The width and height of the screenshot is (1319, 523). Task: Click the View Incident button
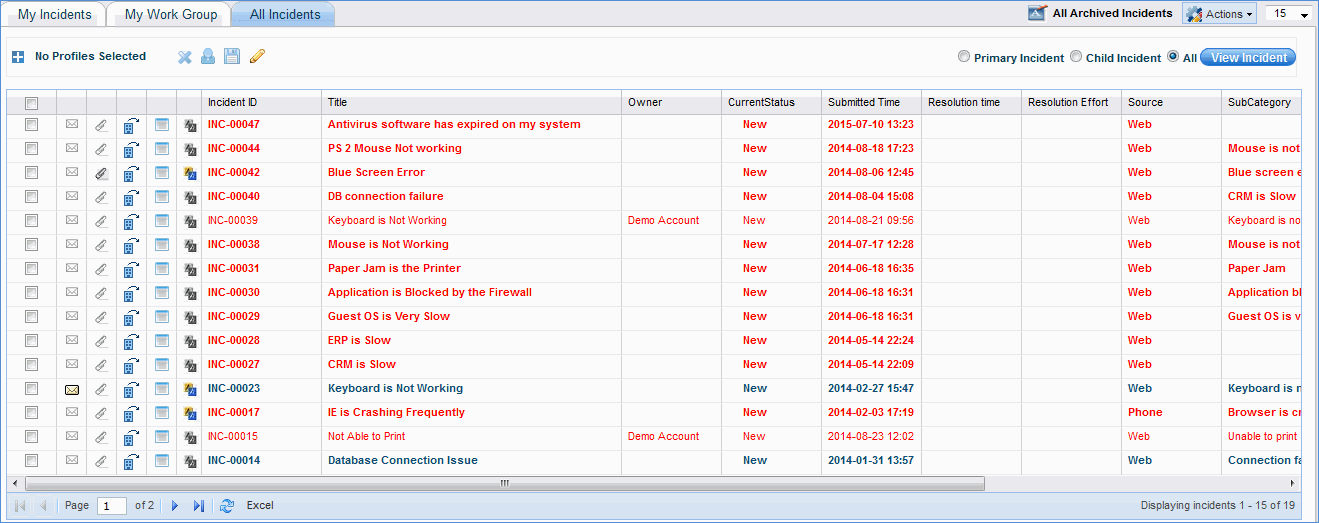click(x=1248, y=57)
